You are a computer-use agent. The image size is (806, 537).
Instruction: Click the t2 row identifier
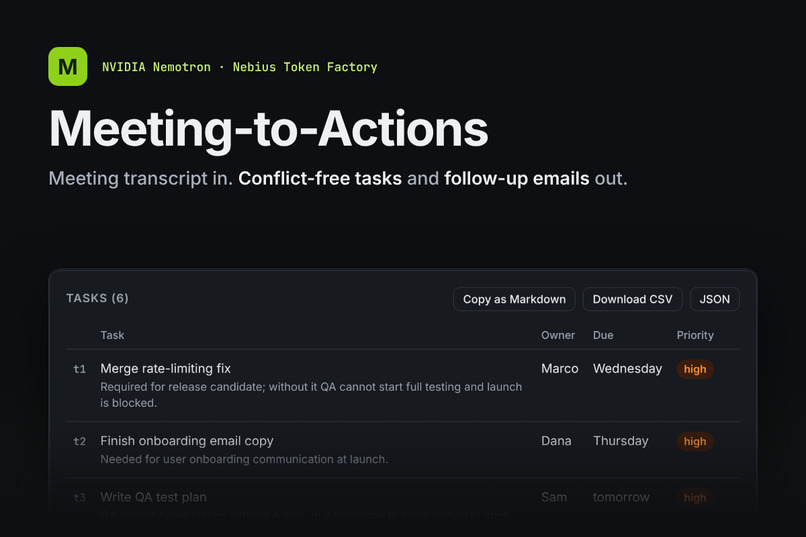(x=79, y=441)
